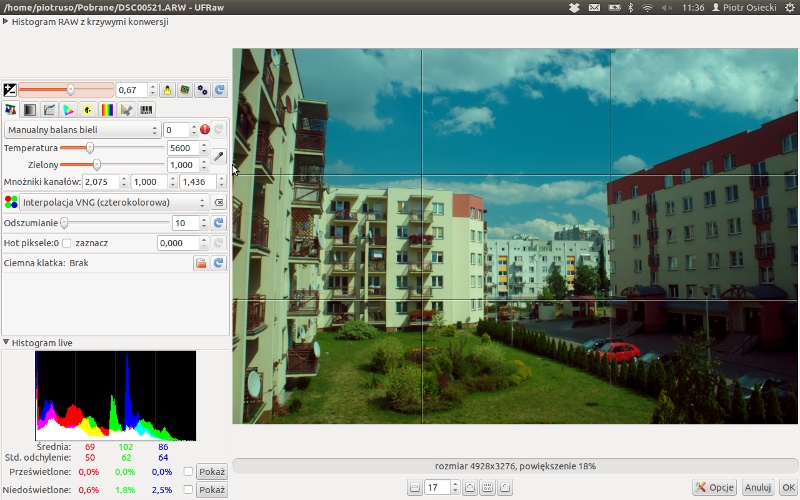The image size is (800, 500).
Task: Clear the interpolation smoothing option
Action: tap(219, 202)
